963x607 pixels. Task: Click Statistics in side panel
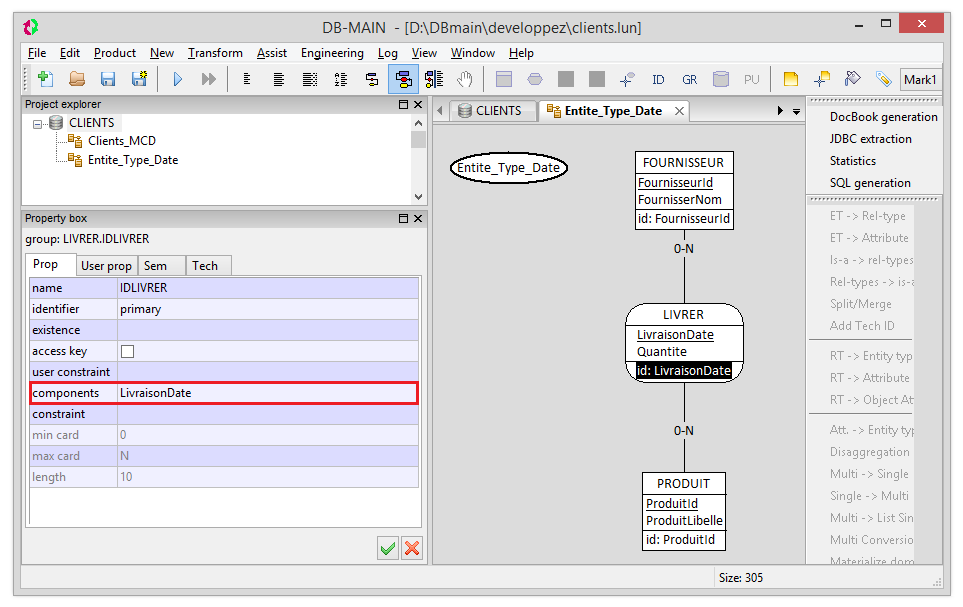pos(852,161)
